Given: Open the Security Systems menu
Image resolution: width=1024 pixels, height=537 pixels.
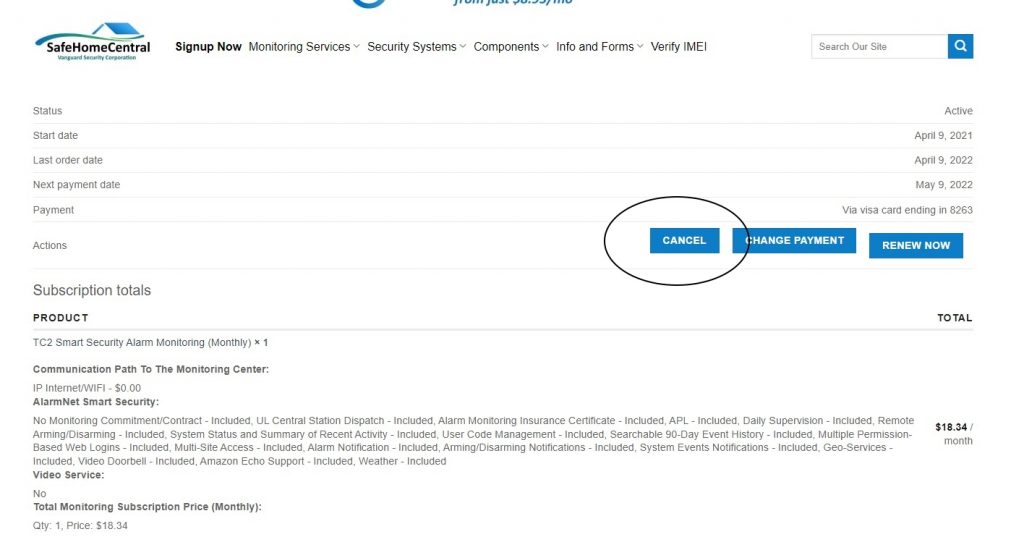Looking at the screenshot, I should pyautogui.click(x=411, y=47).
